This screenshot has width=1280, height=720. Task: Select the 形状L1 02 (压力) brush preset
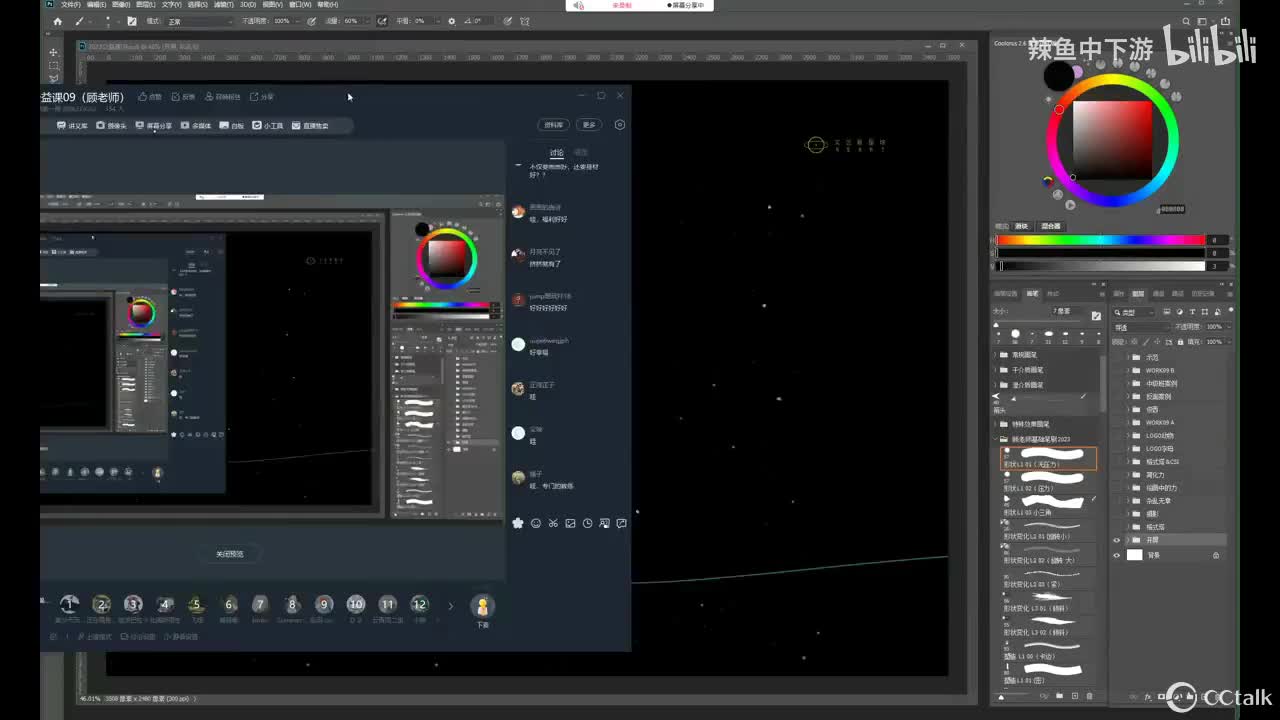tap(1050, 482)
